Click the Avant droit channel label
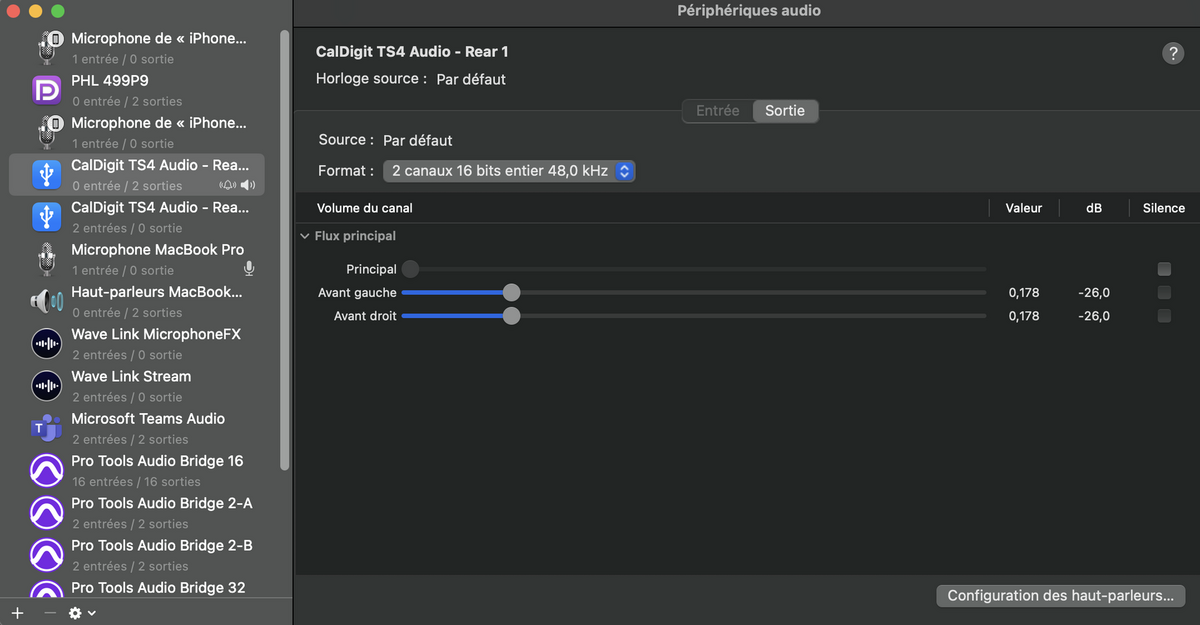Screen dimensions: 1200x625 pyautogui.click(x=365, y=316)
